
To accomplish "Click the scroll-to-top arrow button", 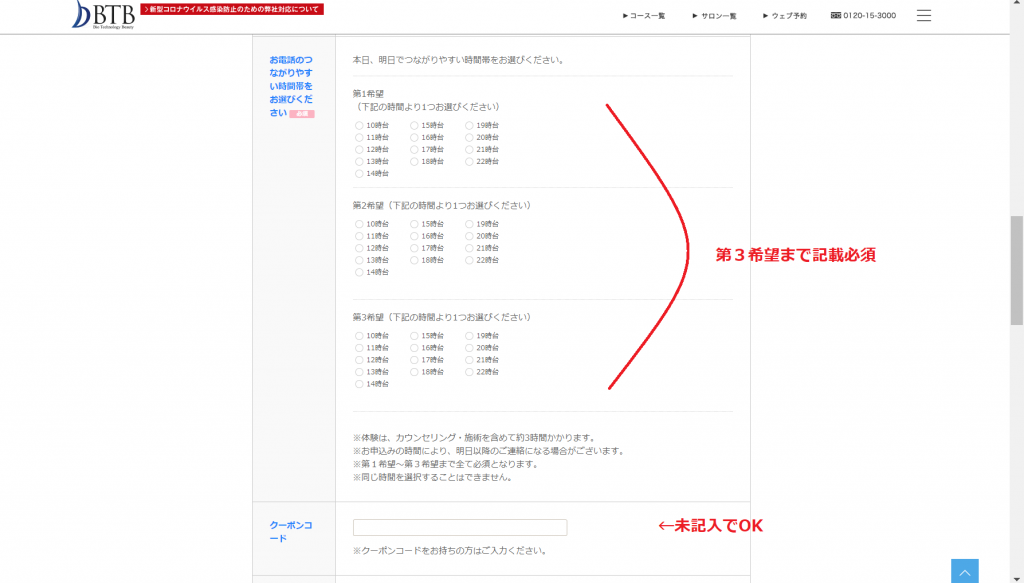I will pos(964,572).
